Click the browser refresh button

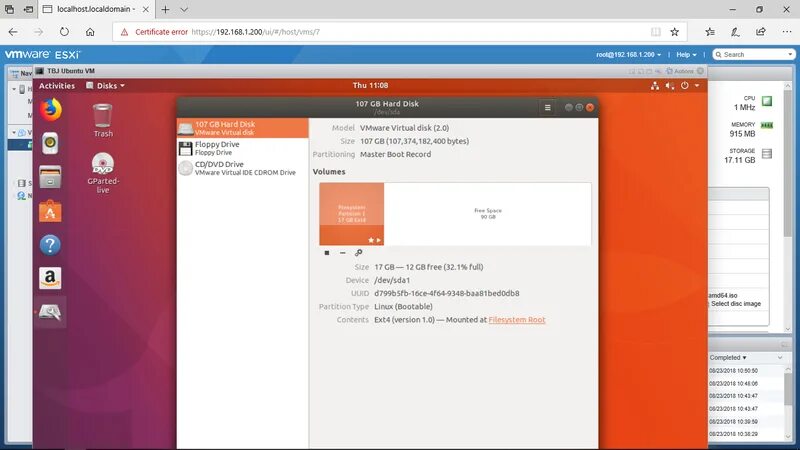64,32
